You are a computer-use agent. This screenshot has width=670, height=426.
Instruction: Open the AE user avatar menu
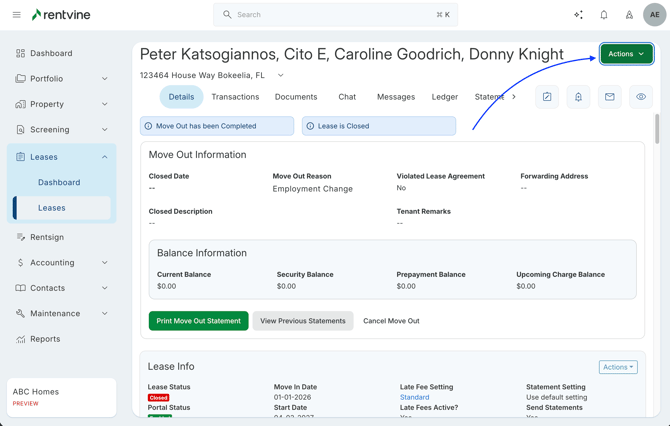(x=655, y=15)
